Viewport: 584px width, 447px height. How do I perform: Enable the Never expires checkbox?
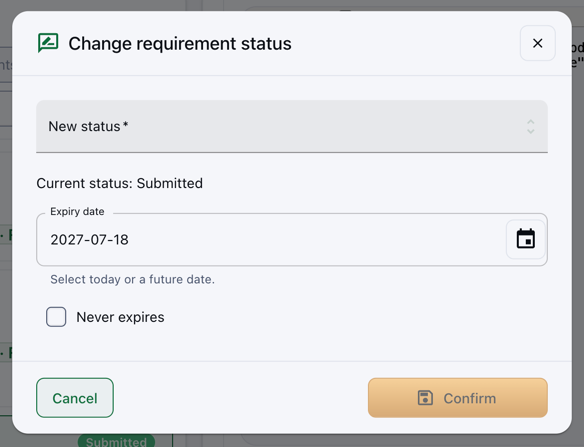pos(56,317)
